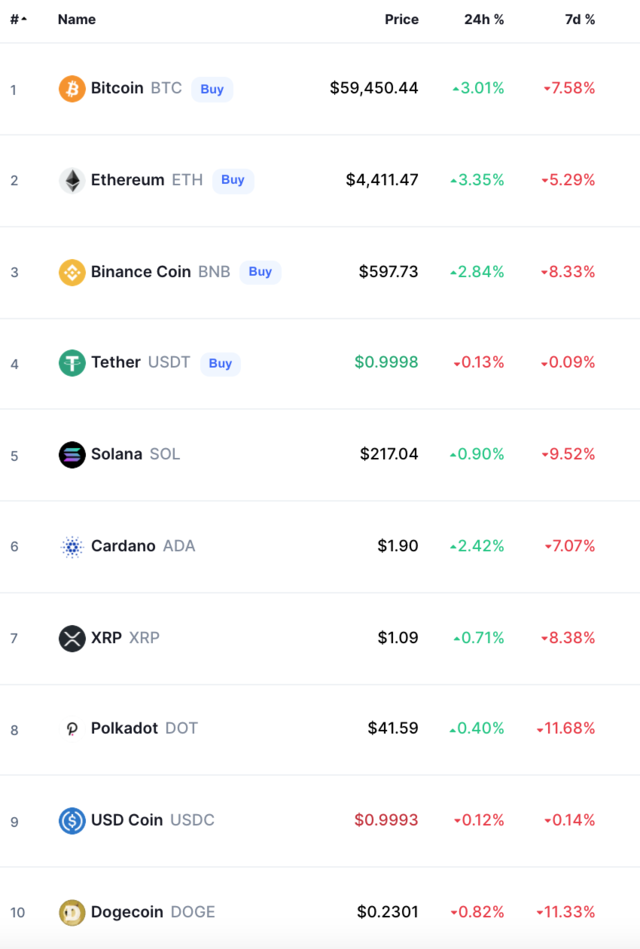Click the Tether green logo icon
Image resolution: width=640 pixels, height=949 pixels.
(71, 363)
